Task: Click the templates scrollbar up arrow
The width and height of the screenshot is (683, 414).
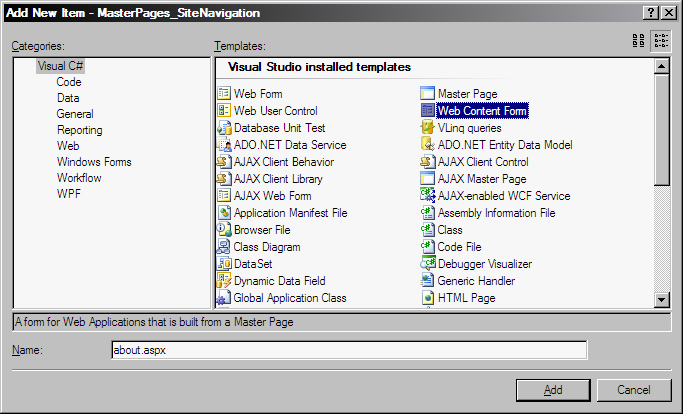Action: pos(661,66)
